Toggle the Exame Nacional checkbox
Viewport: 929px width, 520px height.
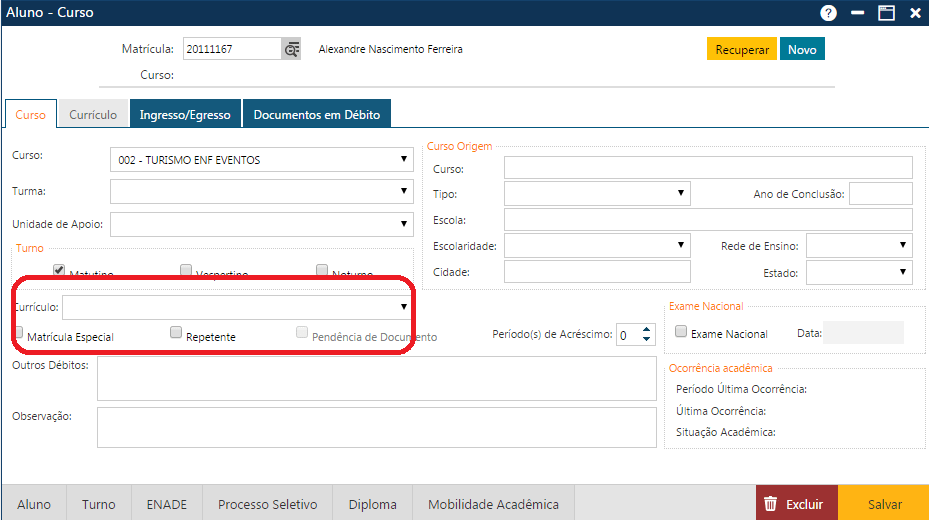pos(681,332)
